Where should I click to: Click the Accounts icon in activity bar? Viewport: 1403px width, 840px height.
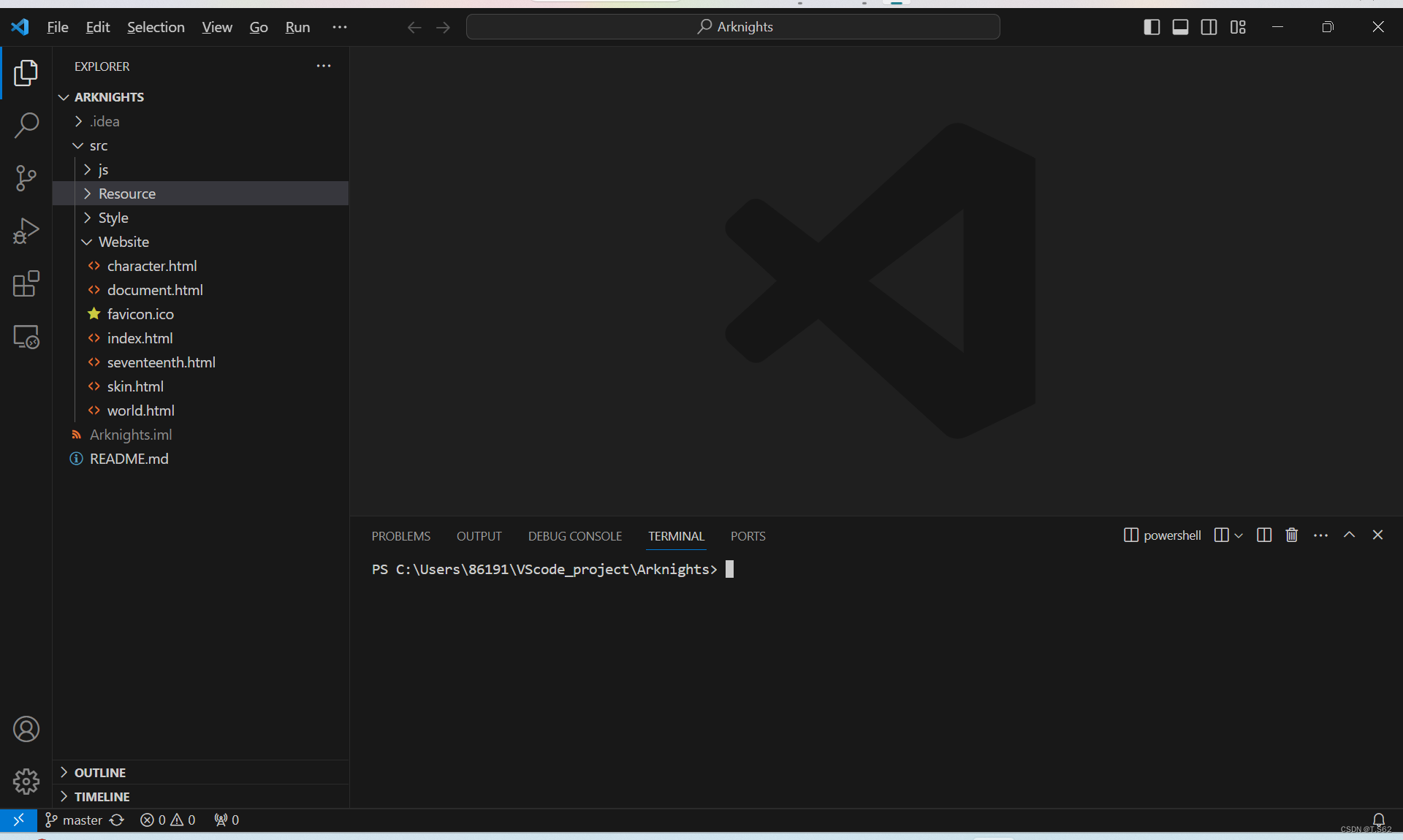pos(26,729)
